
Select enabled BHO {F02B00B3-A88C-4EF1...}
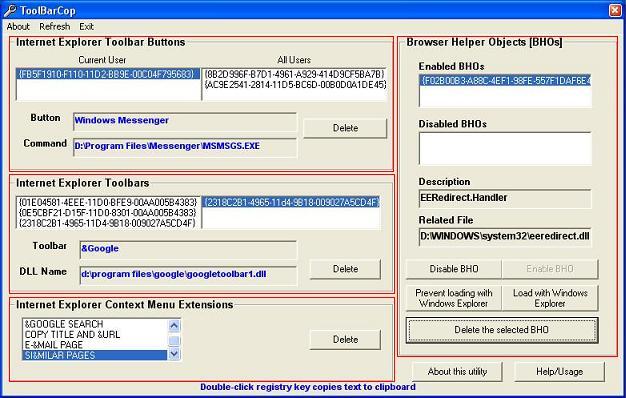(x=505, y=81)
